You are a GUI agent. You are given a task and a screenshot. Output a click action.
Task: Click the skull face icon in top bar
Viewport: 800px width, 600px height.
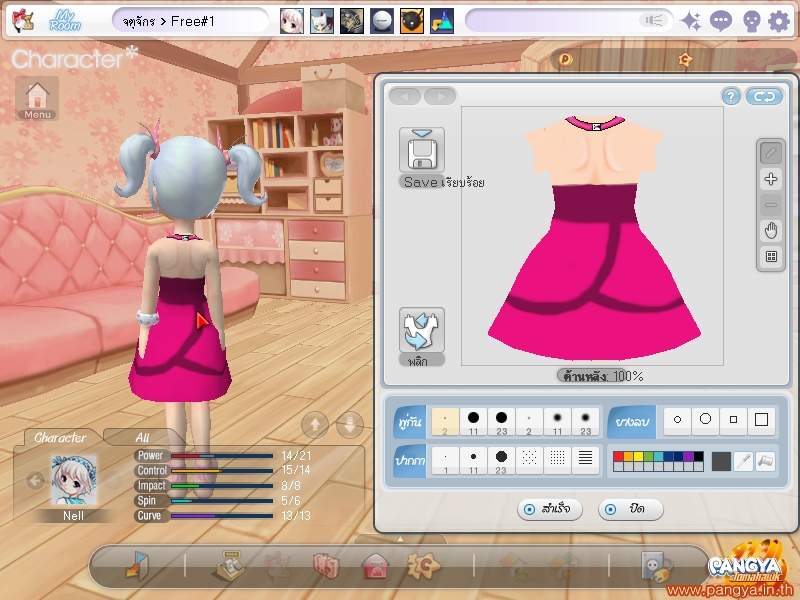752,21
